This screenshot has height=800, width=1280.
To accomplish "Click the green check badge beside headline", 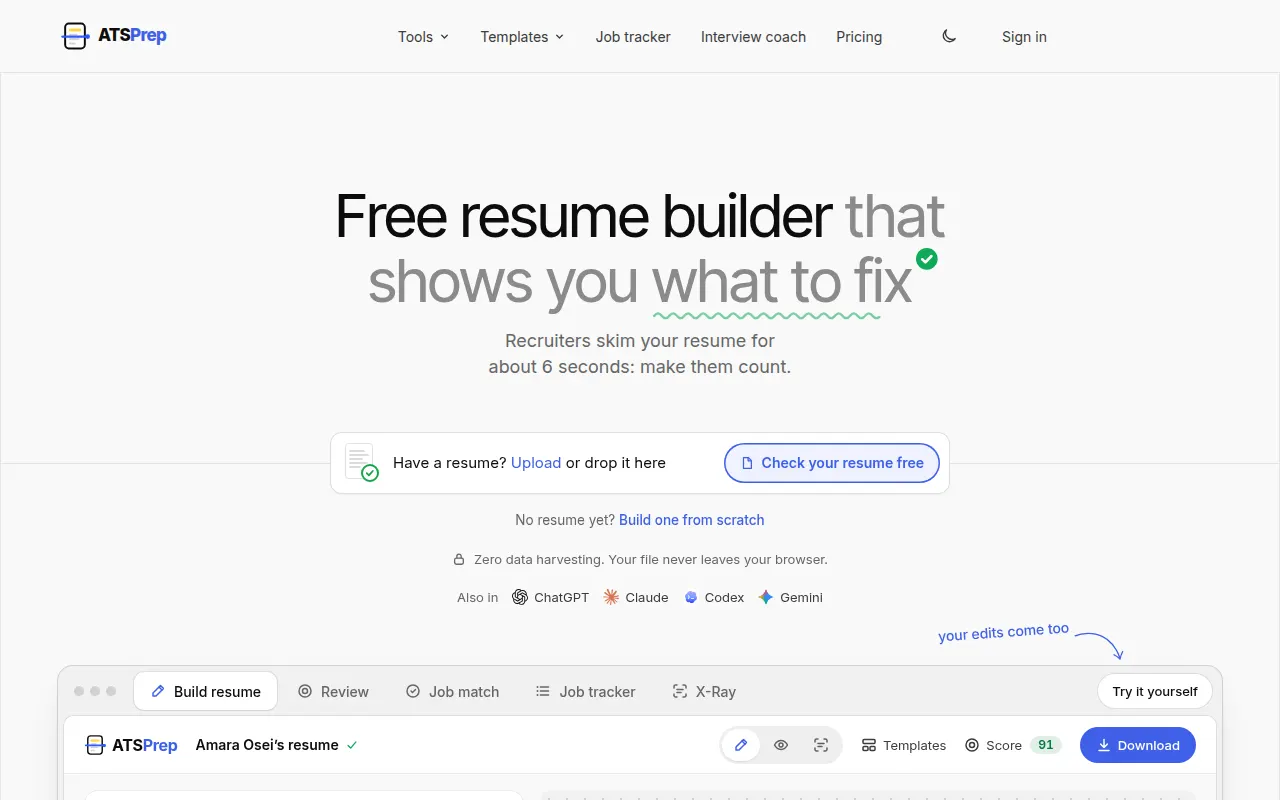I will tap(927, 259).
